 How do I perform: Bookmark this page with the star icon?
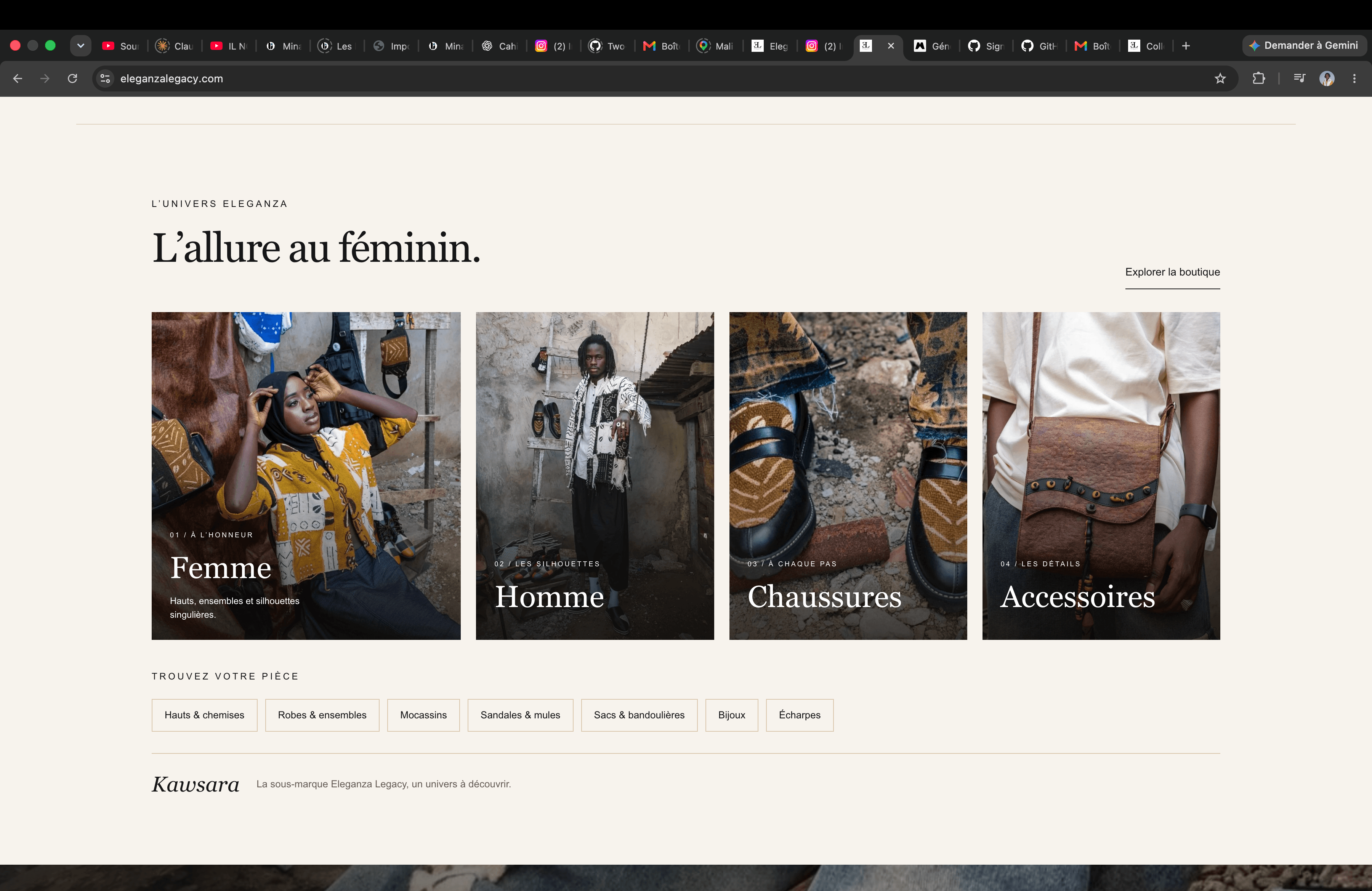click(1220, 79)
